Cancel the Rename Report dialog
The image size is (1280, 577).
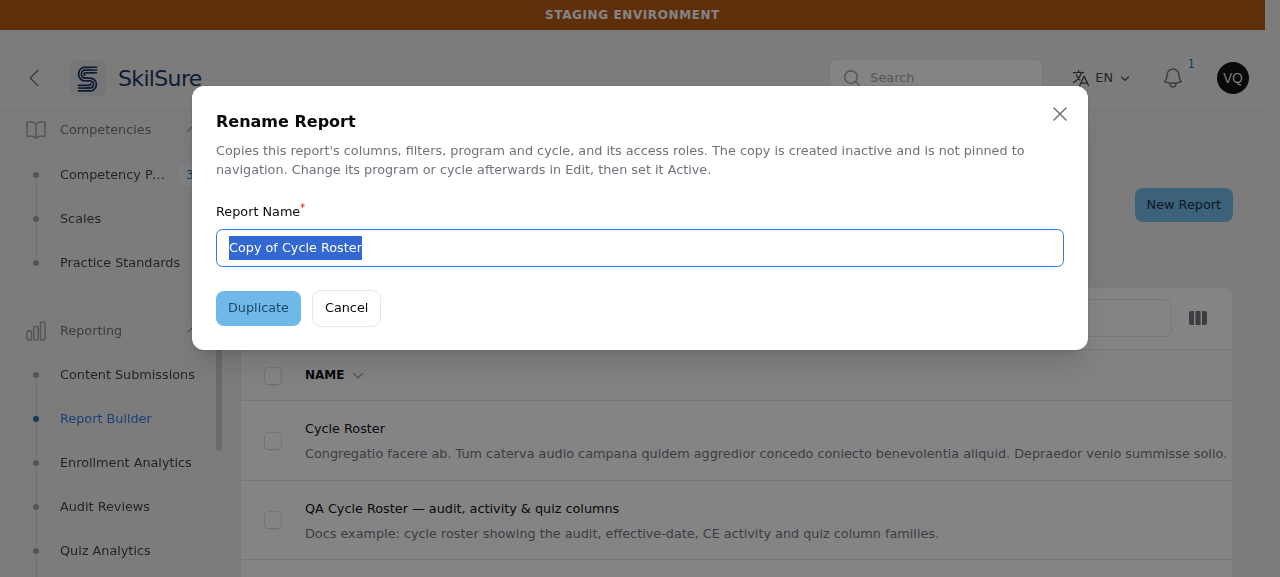coord(346,308)
